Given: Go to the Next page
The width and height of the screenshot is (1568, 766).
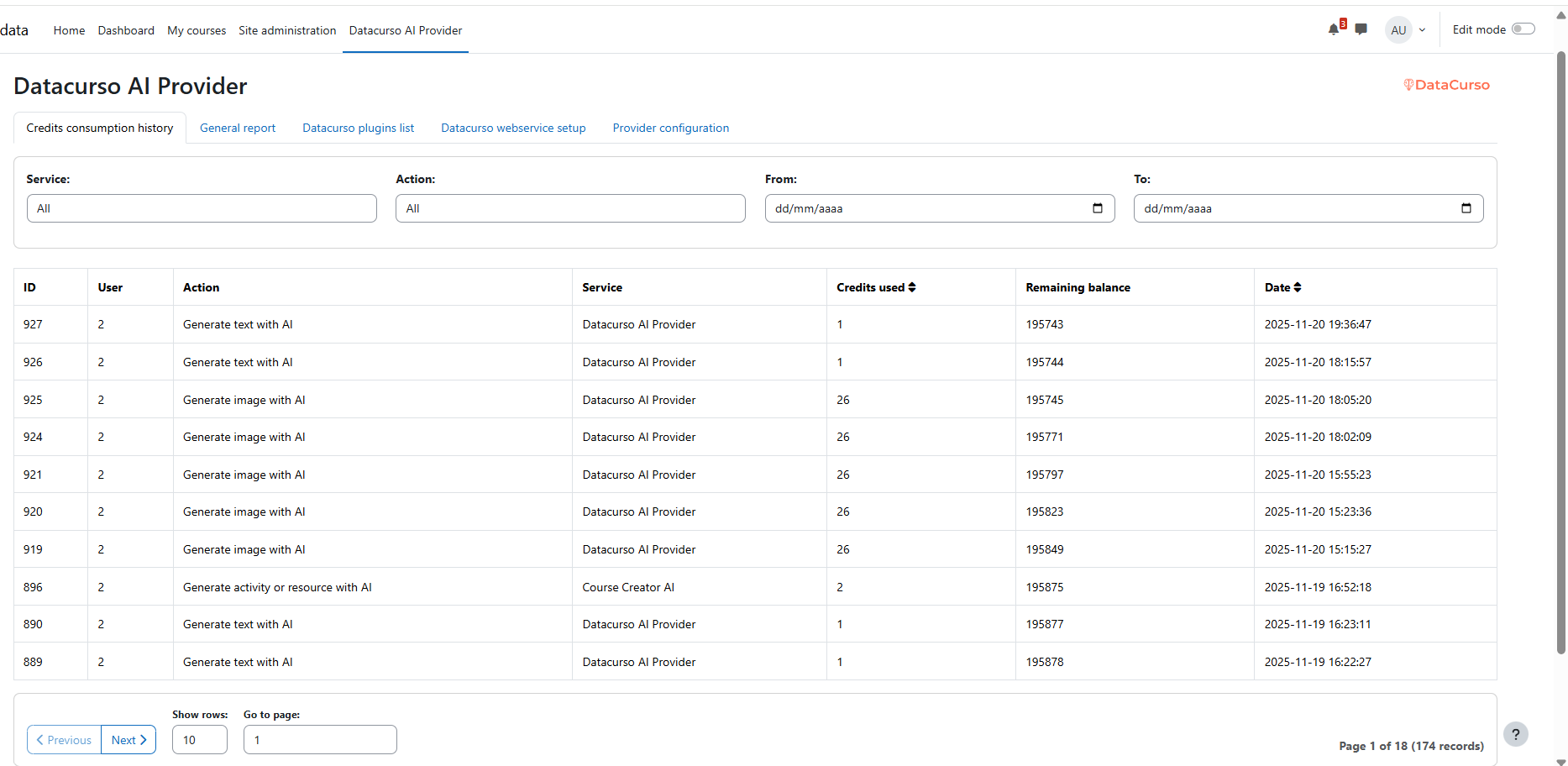Looking at the screenshot, I should [128, 740].
